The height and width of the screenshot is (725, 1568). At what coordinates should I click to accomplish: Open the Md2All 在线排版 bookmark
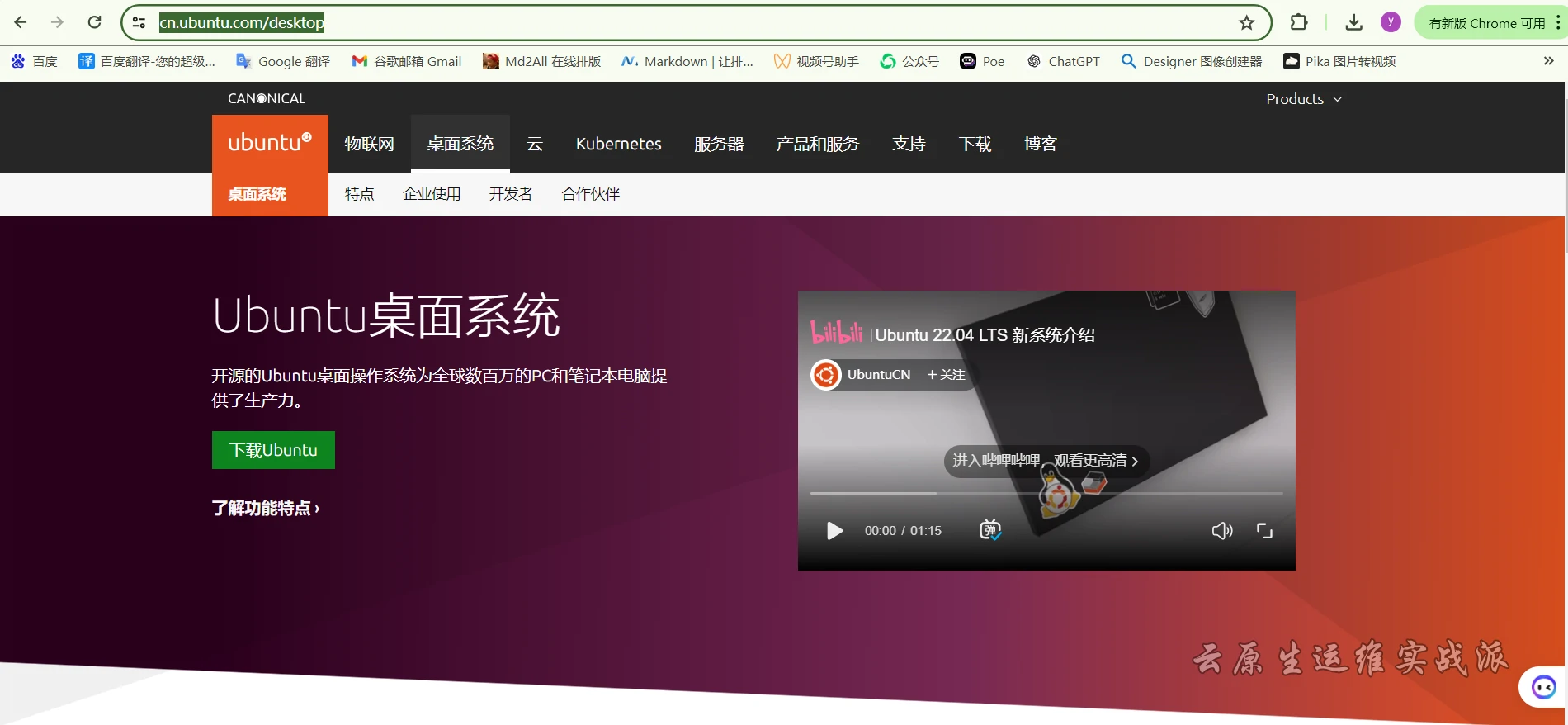[541, 61]
